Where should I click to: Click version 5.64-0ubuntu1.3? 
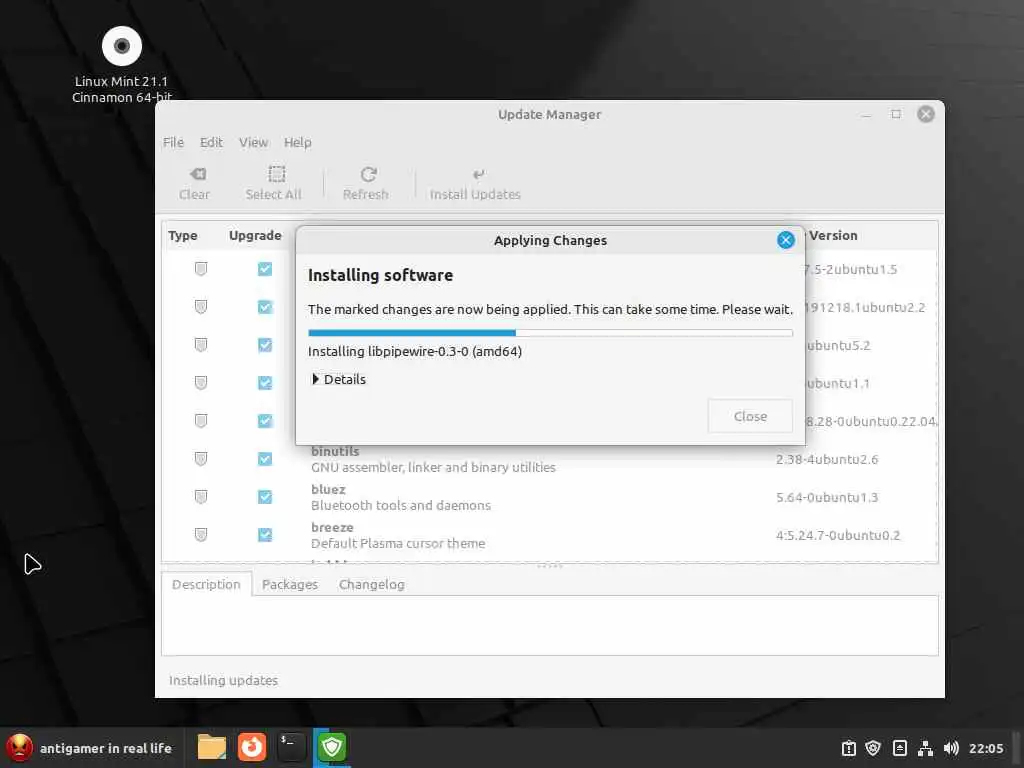point(827,498)
